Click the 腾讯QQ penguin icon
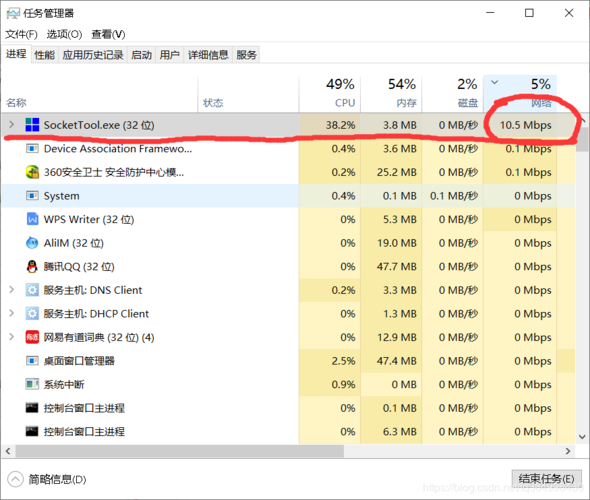Viewport: 590px width, 500px height. 32,267
